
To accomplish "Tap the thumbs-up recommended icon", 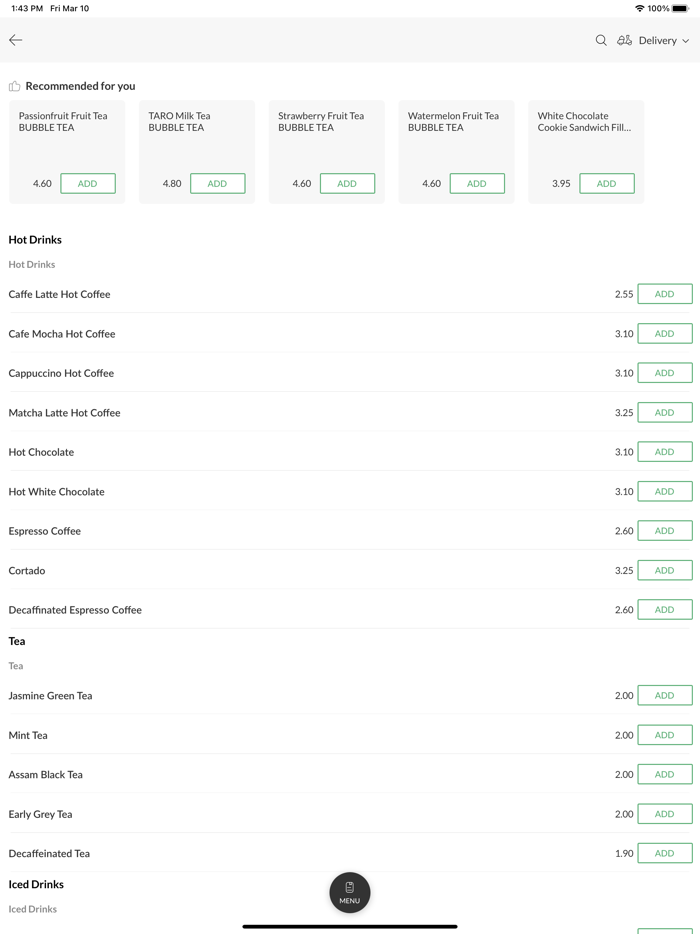I will click(15, 86).
